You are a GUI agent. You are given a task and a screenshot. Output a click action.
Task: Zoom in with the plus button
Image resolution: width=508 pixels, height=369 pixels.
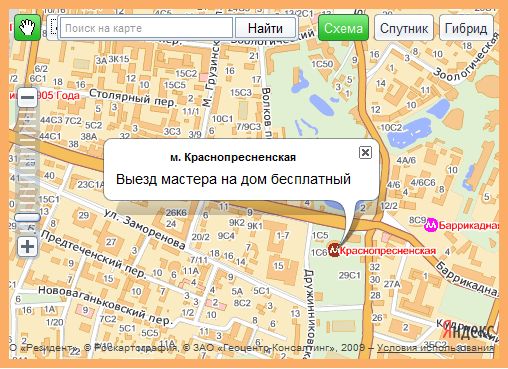click(27, 247)
